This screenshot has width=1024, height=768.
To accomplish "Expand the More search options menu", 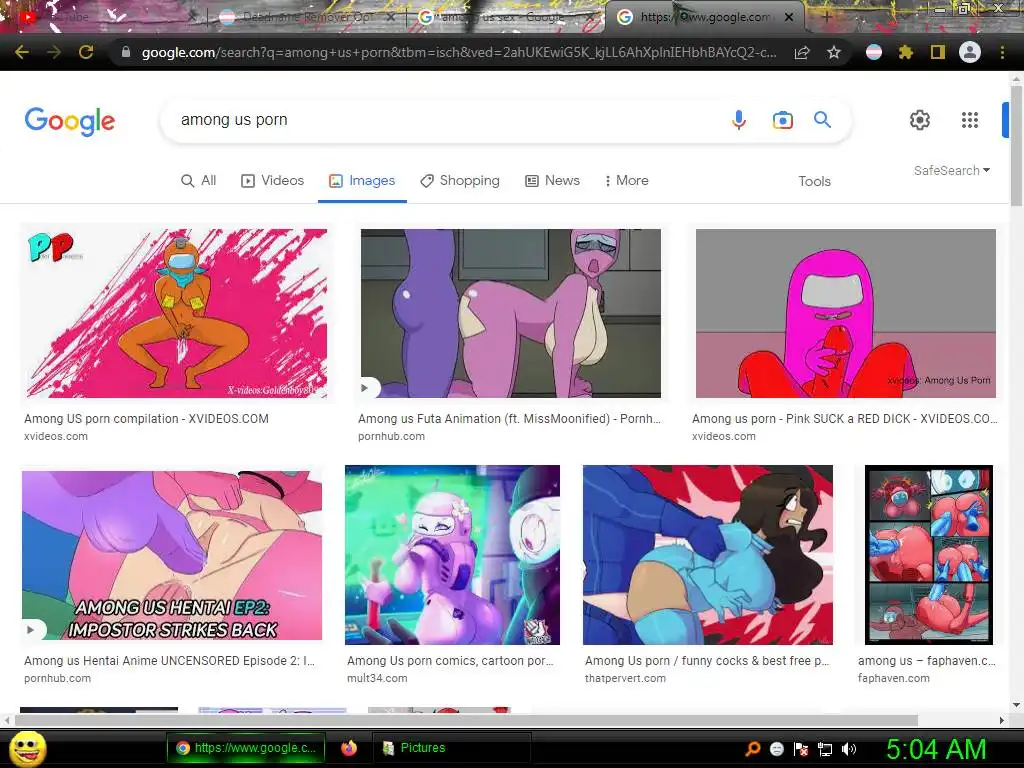I will [x=626, y=181].
